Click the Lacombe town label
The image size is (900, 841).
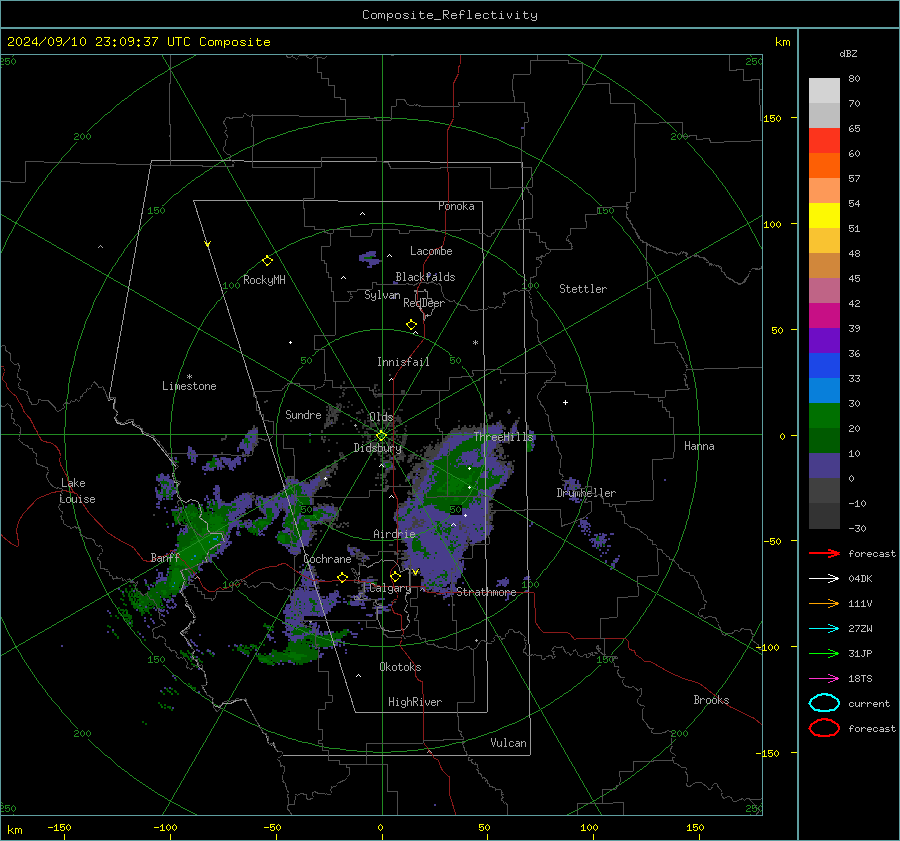pyautogui.click(x=431, y=251)
